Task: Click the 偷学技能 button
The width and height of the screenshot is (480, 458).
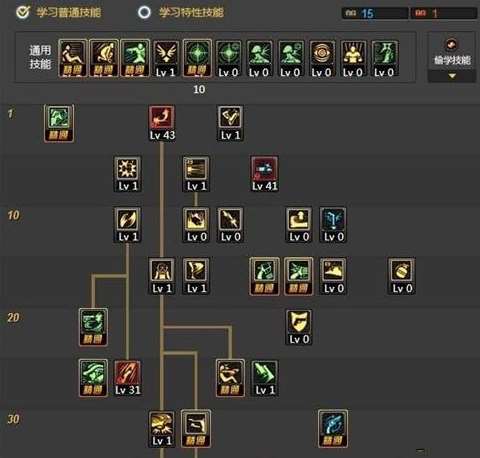Action: [452, 52]
